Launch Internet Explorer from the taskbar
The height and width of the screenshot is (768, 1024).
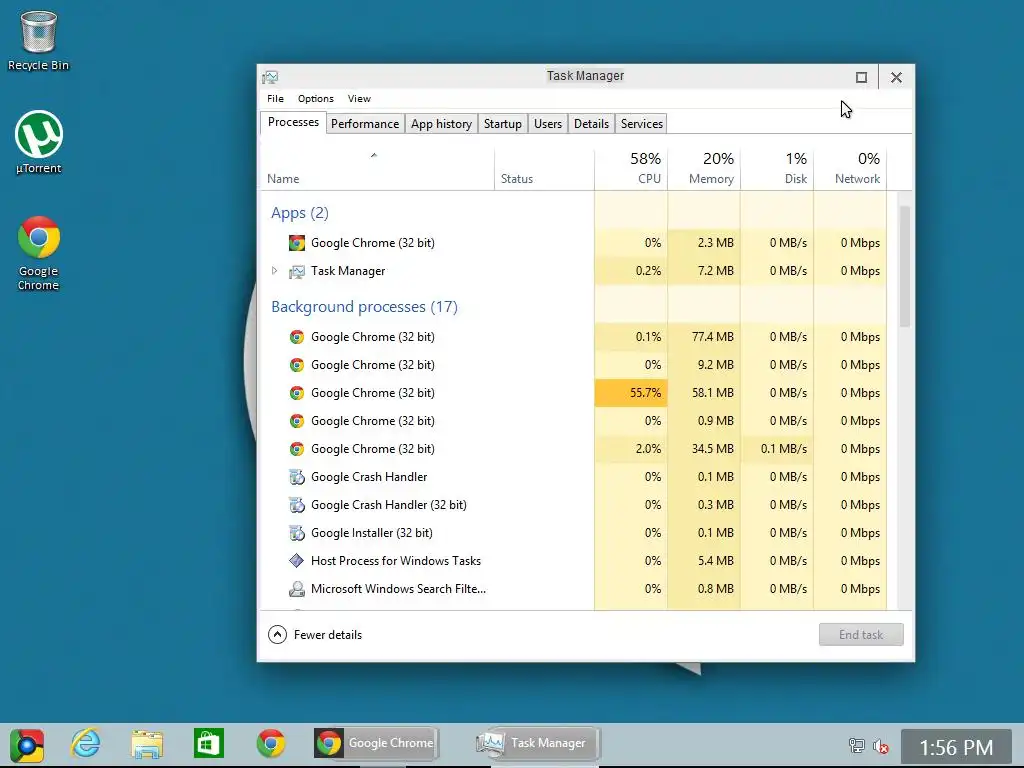(x=86, y=743)
